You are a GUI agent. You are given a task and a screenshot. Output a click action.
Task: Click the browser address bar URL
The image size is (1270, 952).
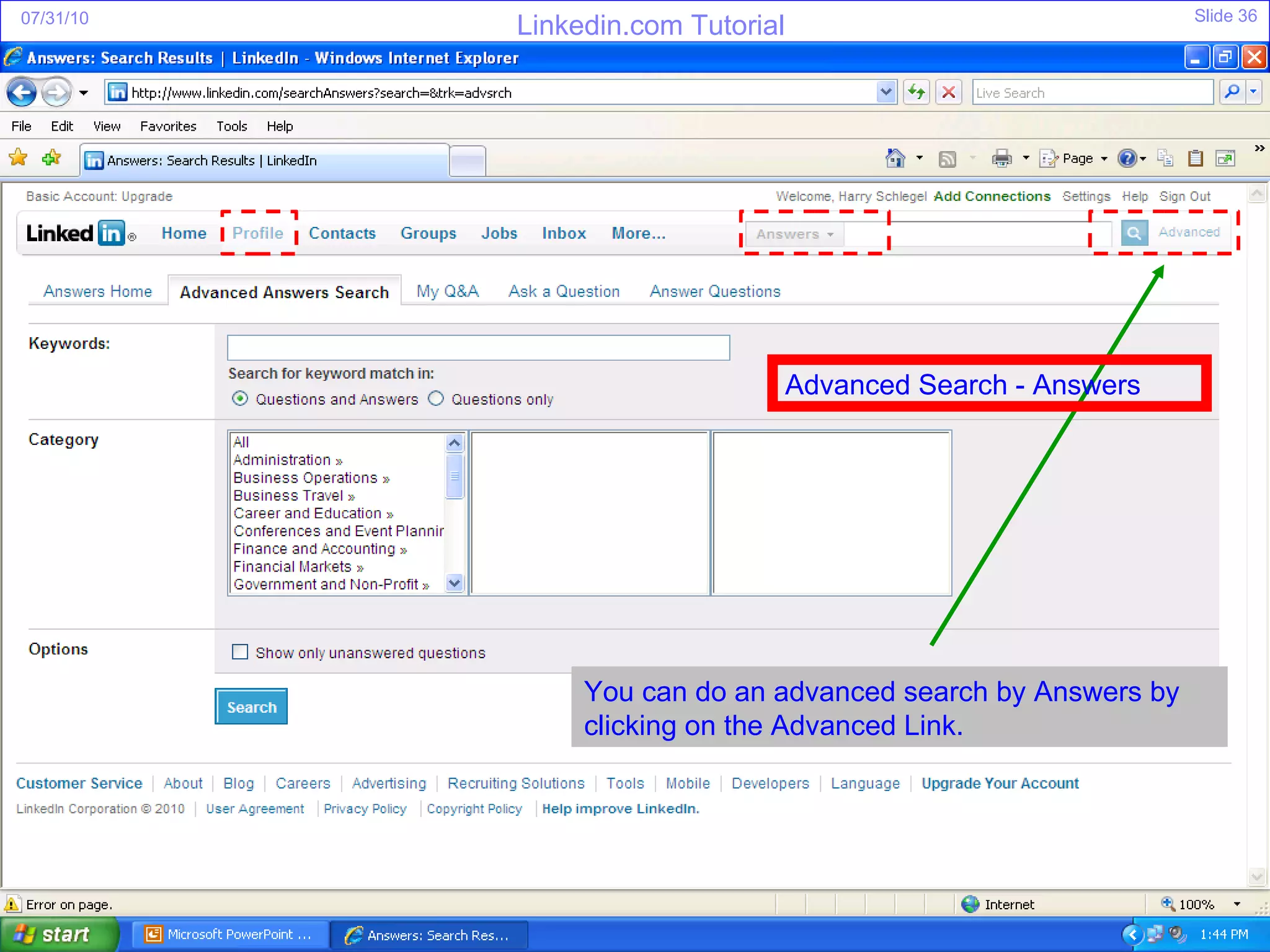pos(321,93)
